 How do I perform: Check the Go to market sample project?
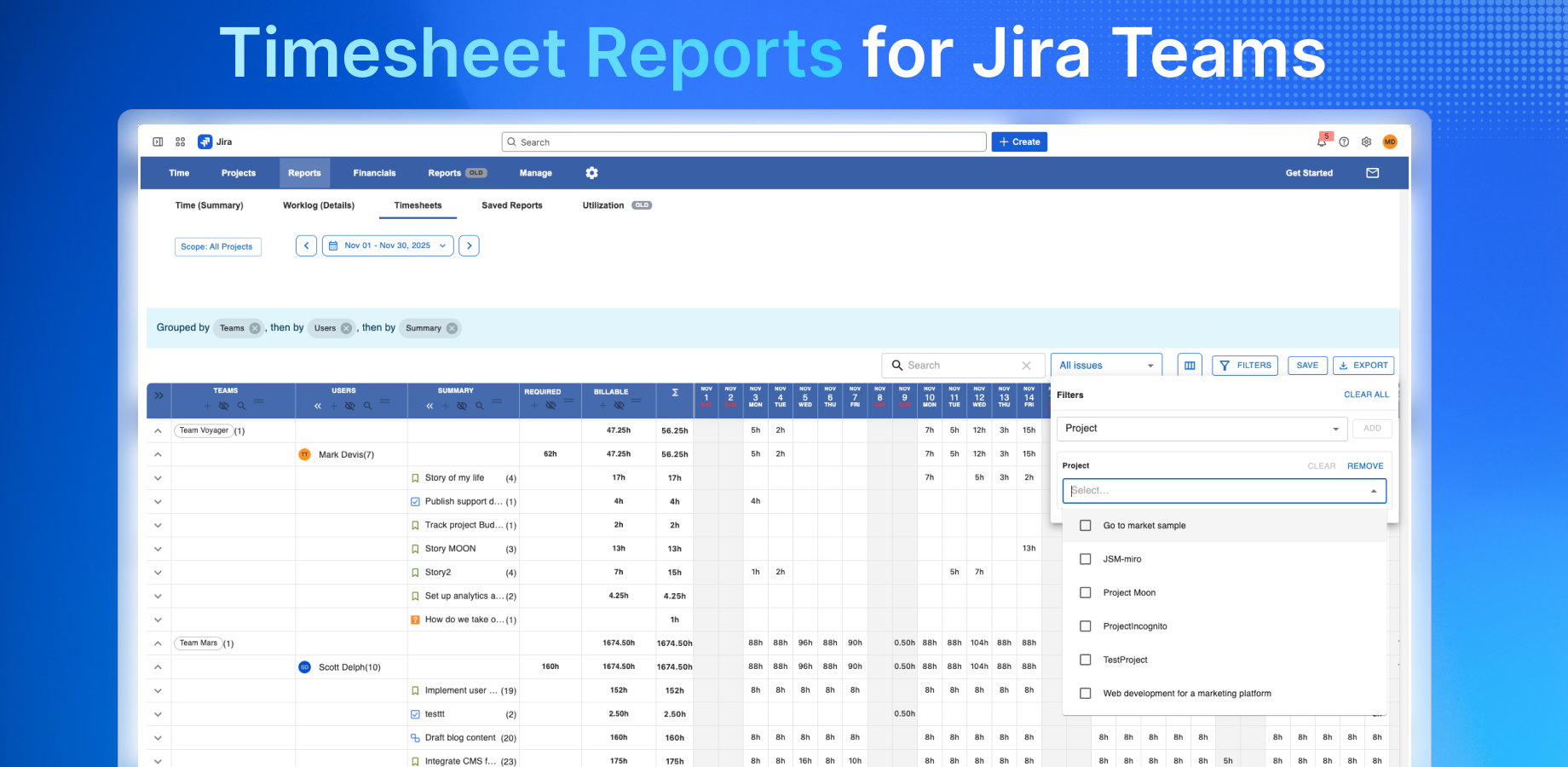tap(1085, 525)
